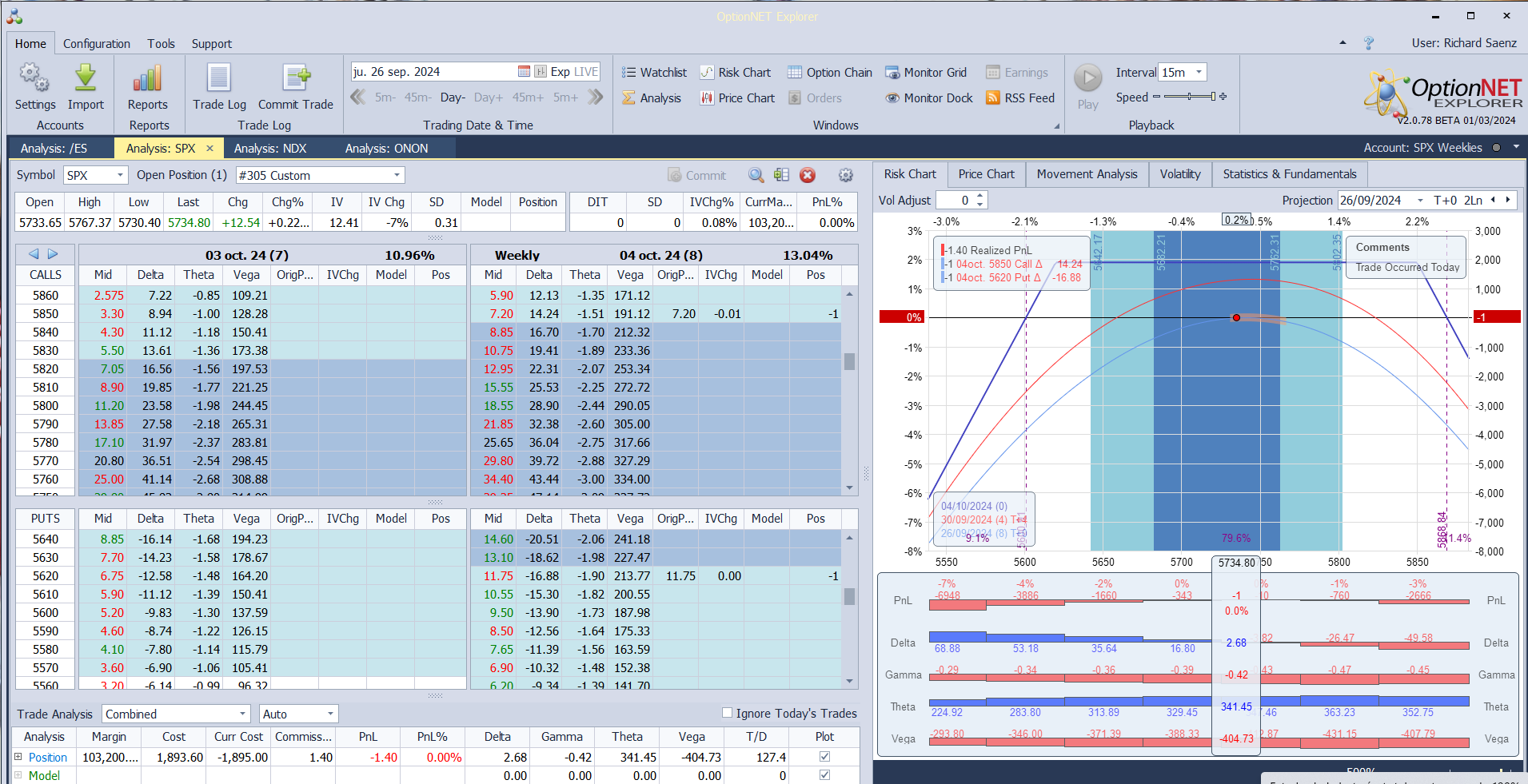Open the Trade Analysis Combined dropdown
This screenshot has height=784, width=1528.
(x=243, y=714)
